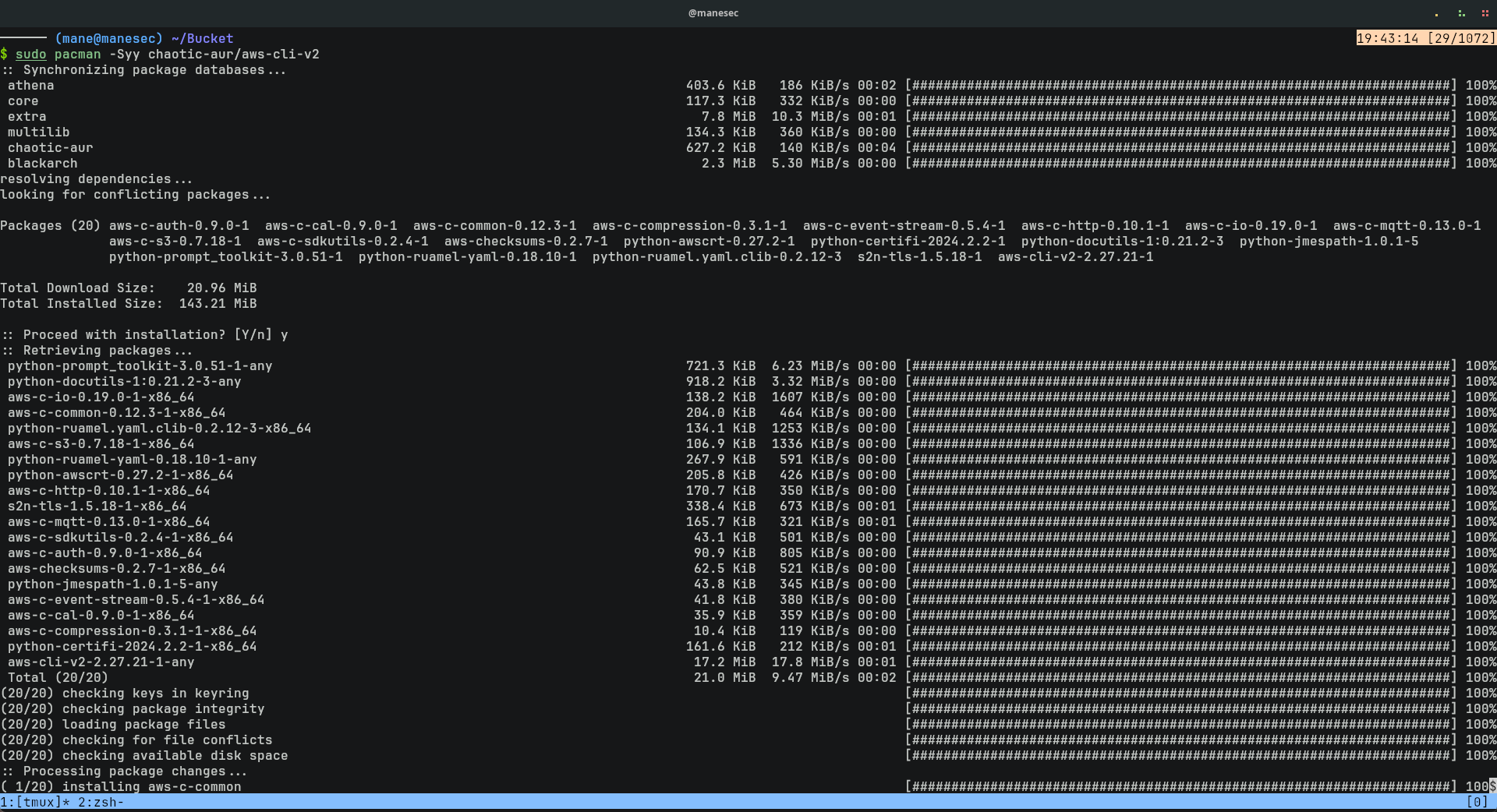Click the multilib database row name
Image resolution: width=1497 pixels, height=812 pixels.
pyautogui.click(x=38, y=132)
